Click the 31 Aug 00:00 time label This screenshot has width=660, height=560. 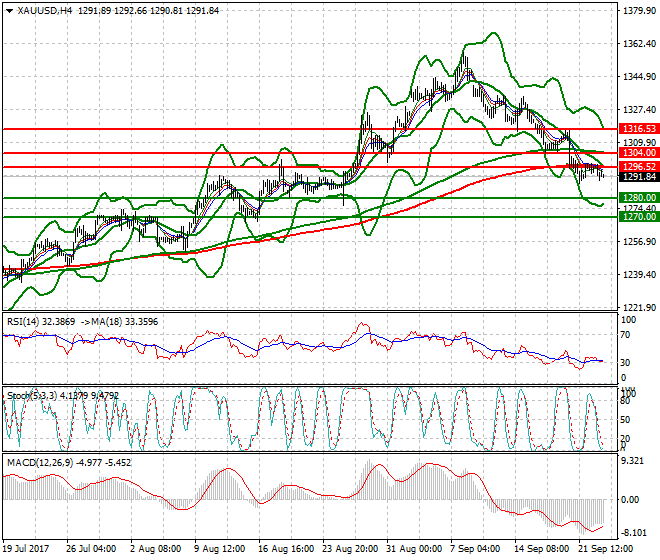coord(414,549)
